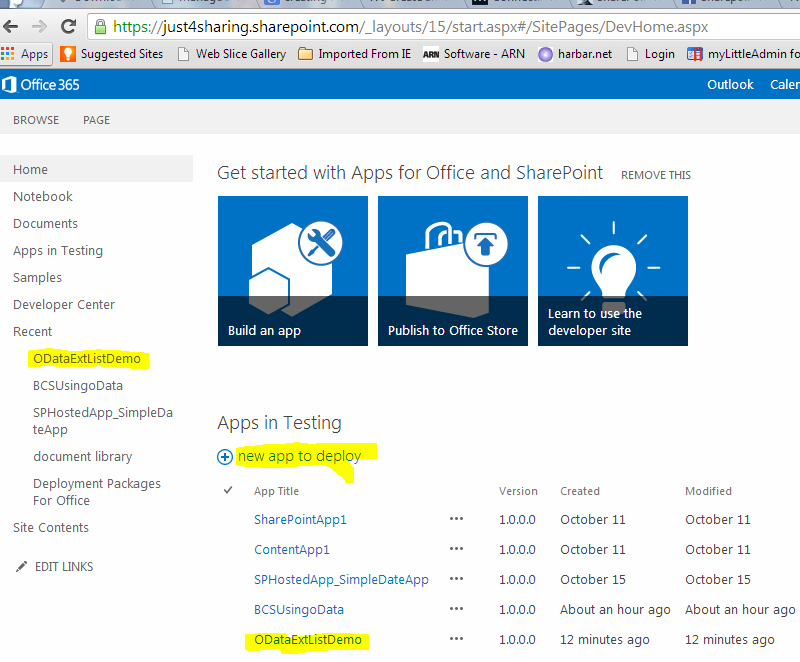Image resolution: width=800 pixels, height=662 pixels.
Task: Open the Publish to Office Store tile
Action: 453,271
